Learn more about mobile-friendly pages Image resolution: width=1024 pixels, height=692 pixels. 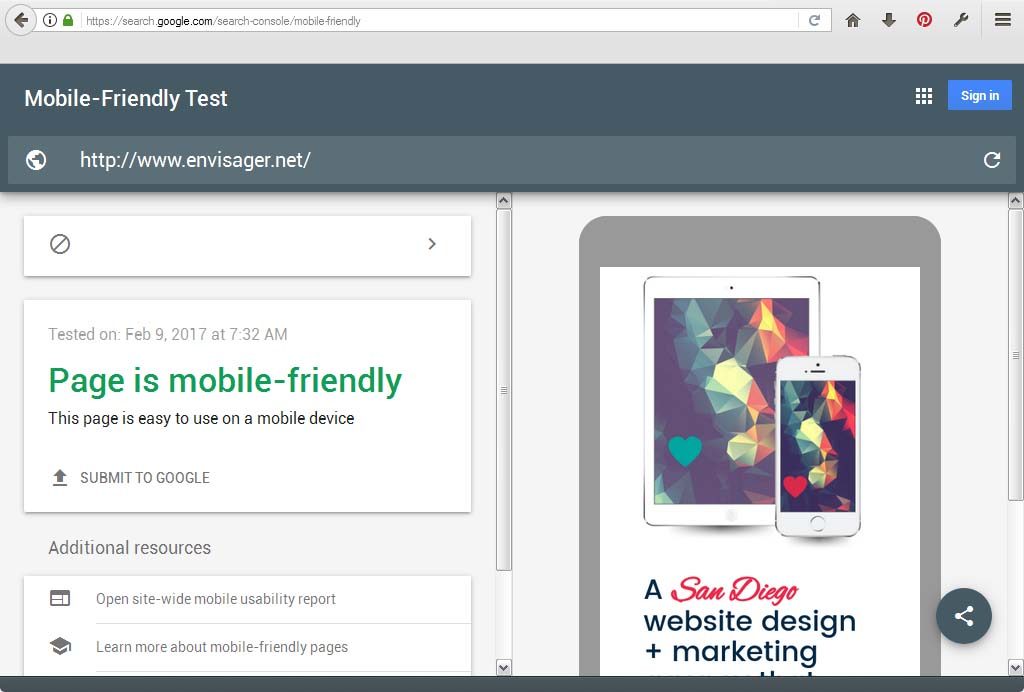pos(222,647)
